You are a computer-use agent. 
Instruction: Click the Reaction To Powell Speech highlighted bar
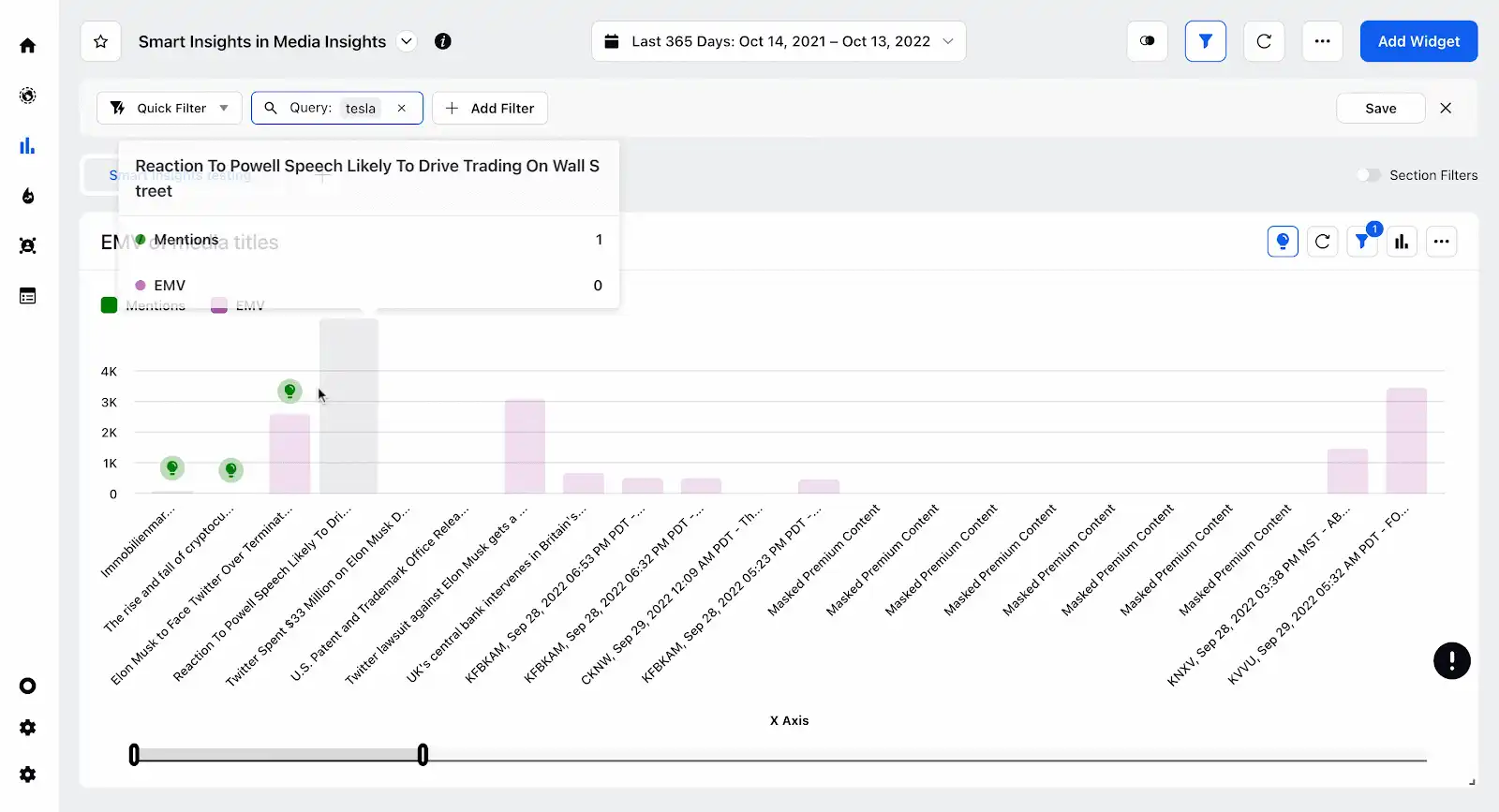349,406
